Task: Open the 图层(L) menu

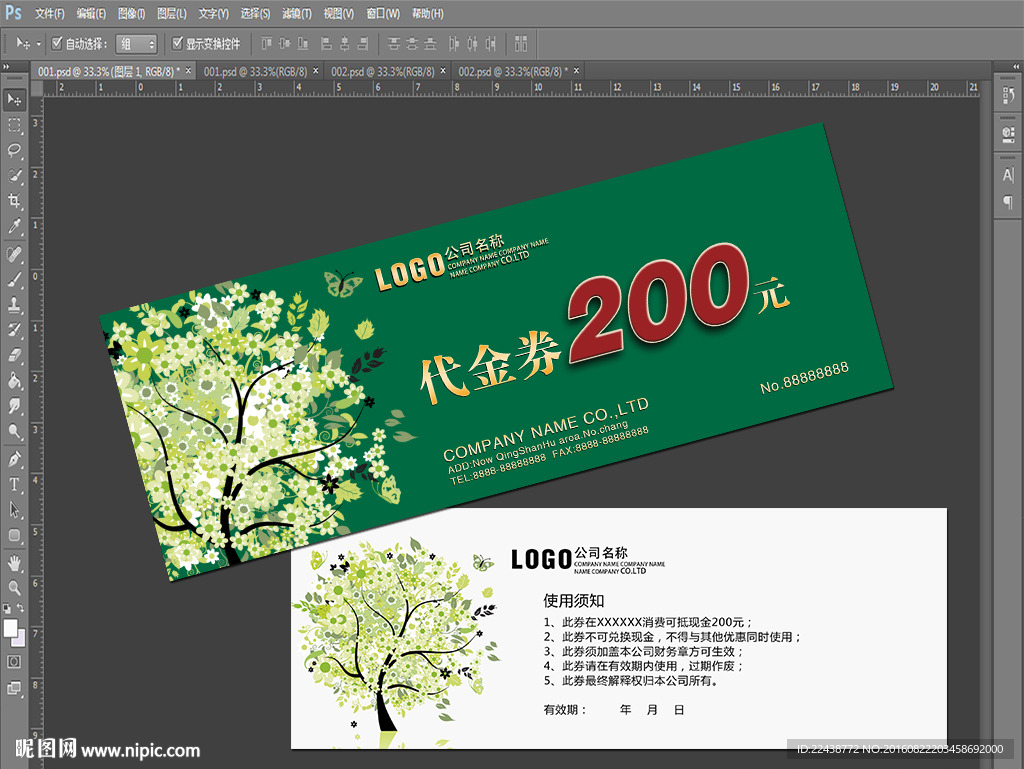Action: pos(171,13)
